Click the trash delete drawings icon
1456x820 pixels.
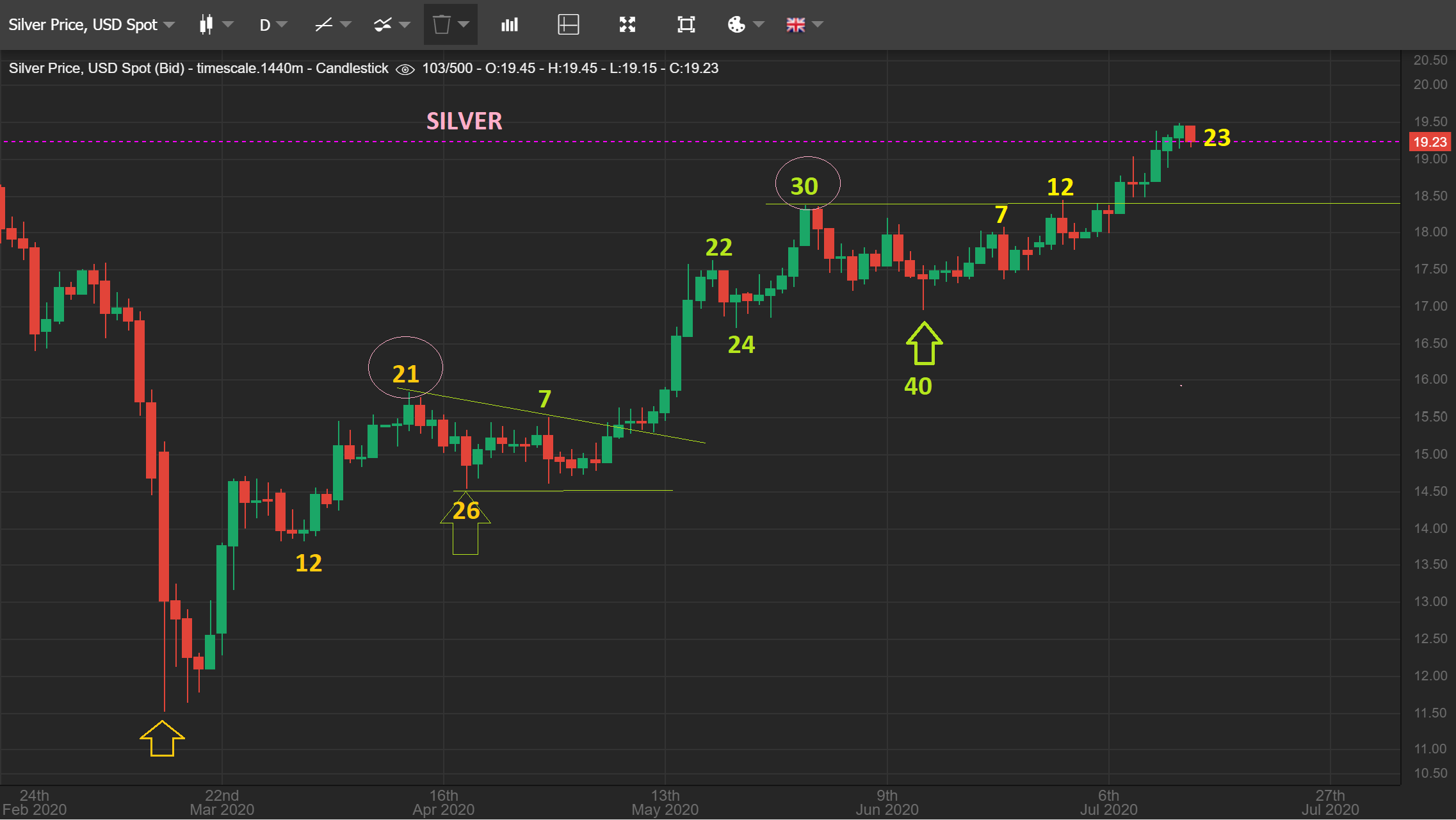click(441, 25)
